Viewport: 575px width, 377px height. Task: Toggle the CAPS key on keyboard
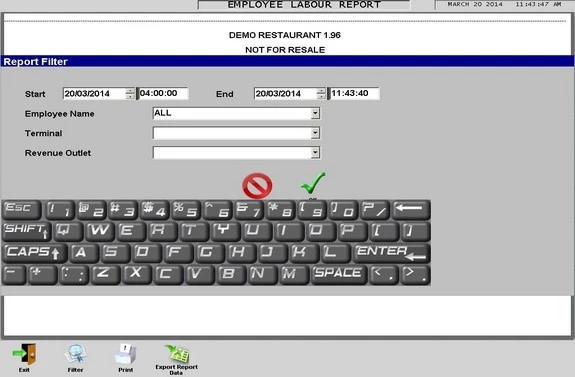click(x=34, y=253)
